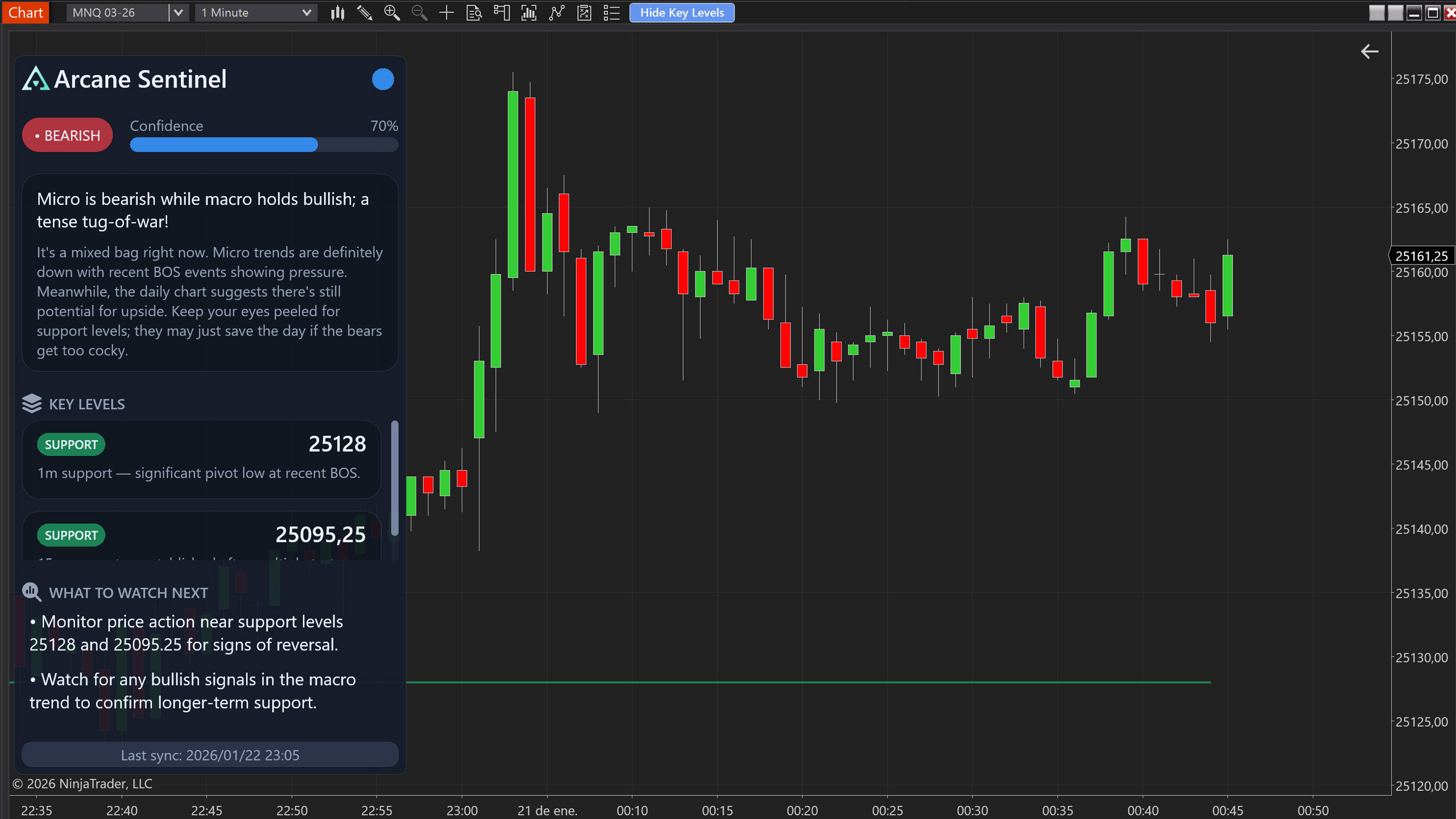
Task: Toggle the blue Arcane Sentinel status dot
Action: [383, 79]
